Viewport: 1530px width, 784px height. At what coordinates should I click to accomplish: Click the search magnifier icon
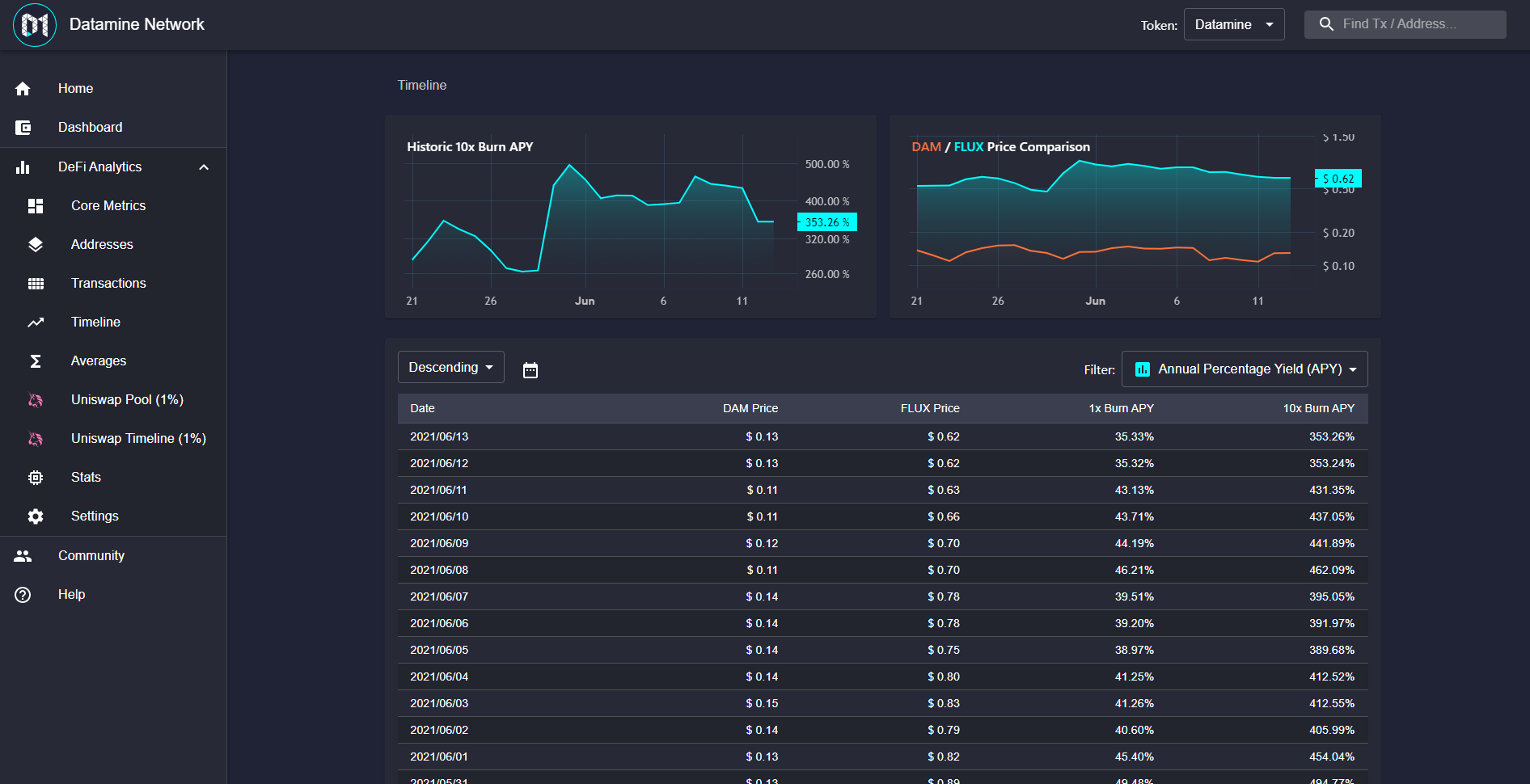(1326, 24)
